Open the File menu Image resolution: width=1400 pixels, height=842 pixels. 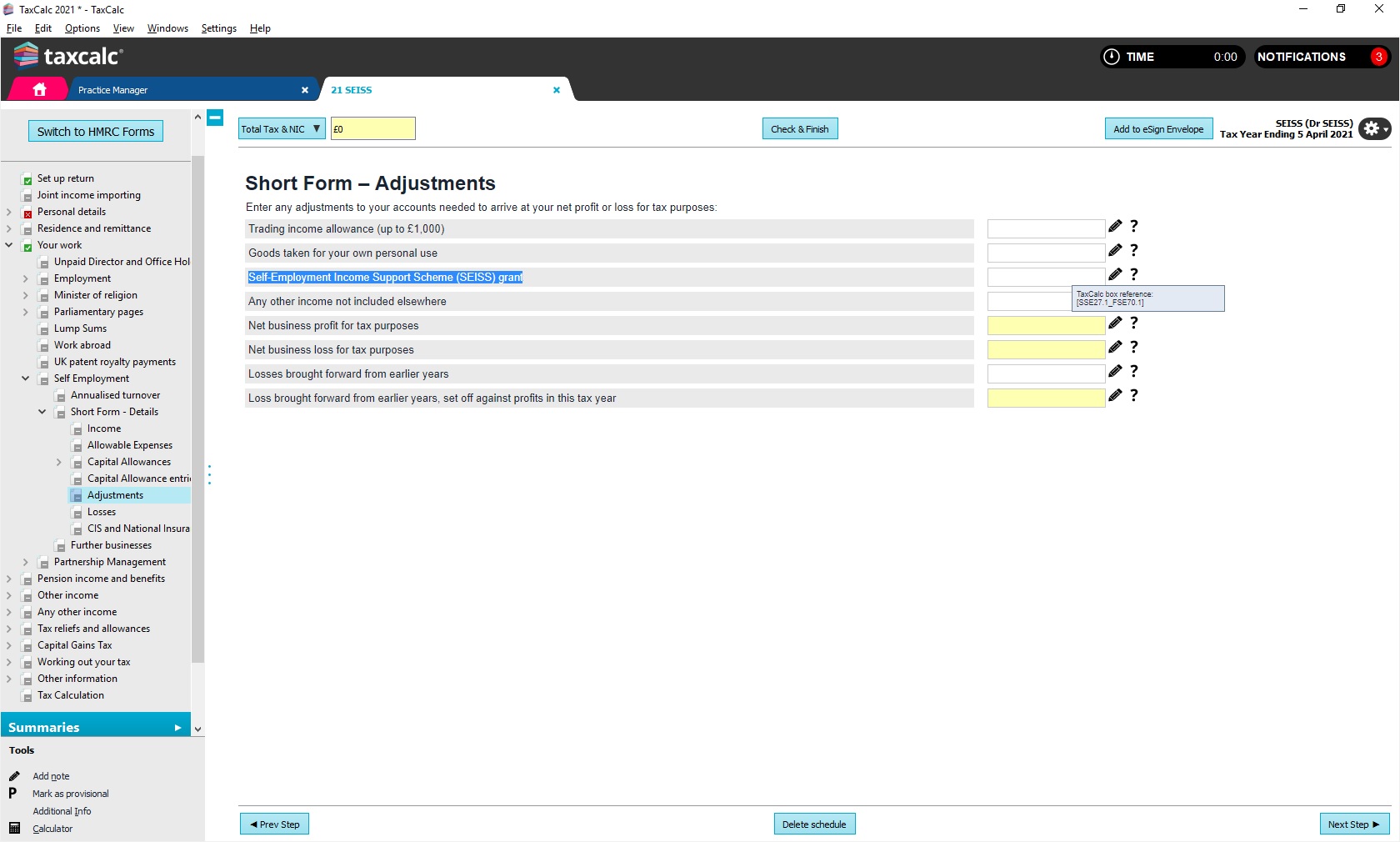(x=14, y=28)
